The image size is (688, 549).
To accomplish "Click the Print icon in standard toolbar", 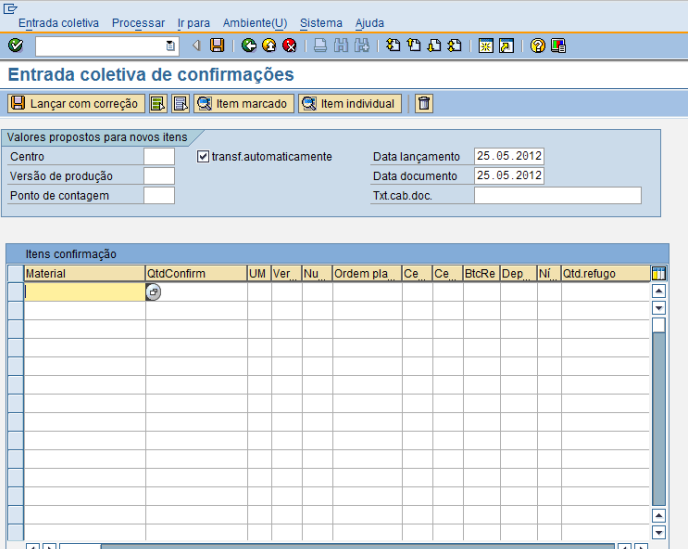I will [x=320, y=46].
